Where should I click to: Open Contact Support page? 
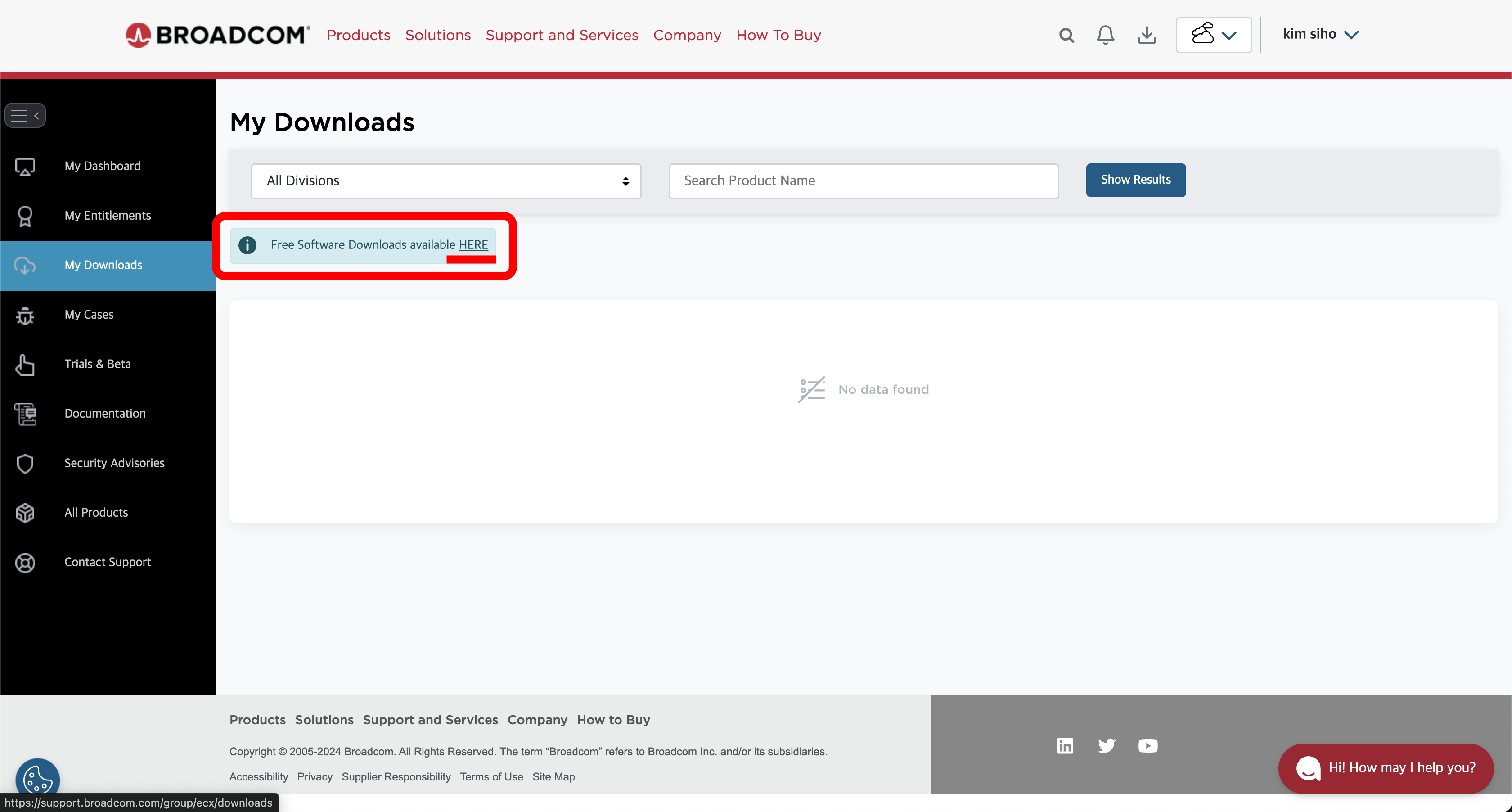point(108,563)
